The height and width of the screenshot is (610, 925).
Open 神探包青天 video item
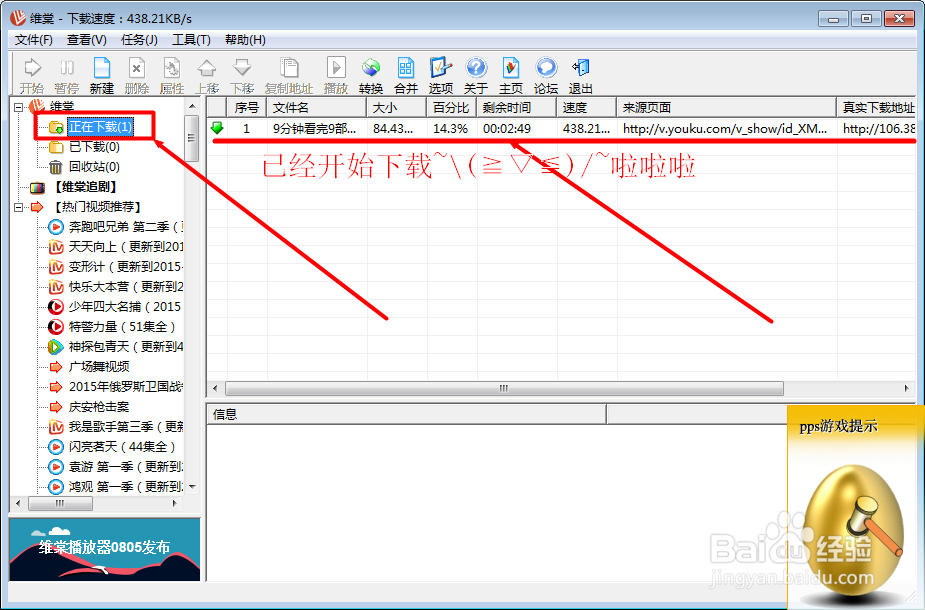point(126,347)
